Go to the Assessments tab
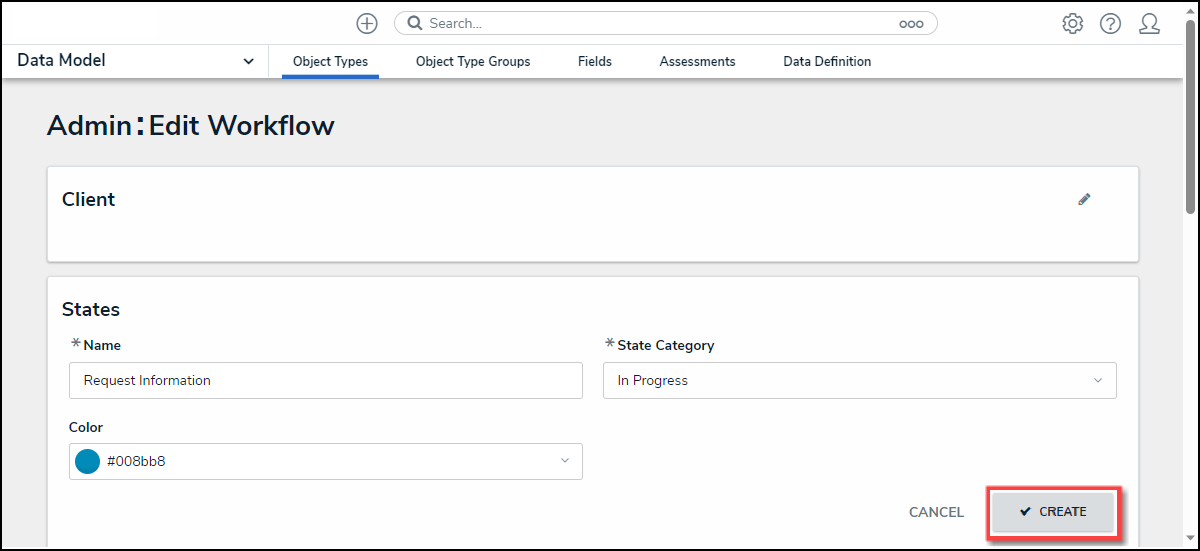Image resolution: width=1200 pixels, height=551 pixels. [x=697, y=62]
